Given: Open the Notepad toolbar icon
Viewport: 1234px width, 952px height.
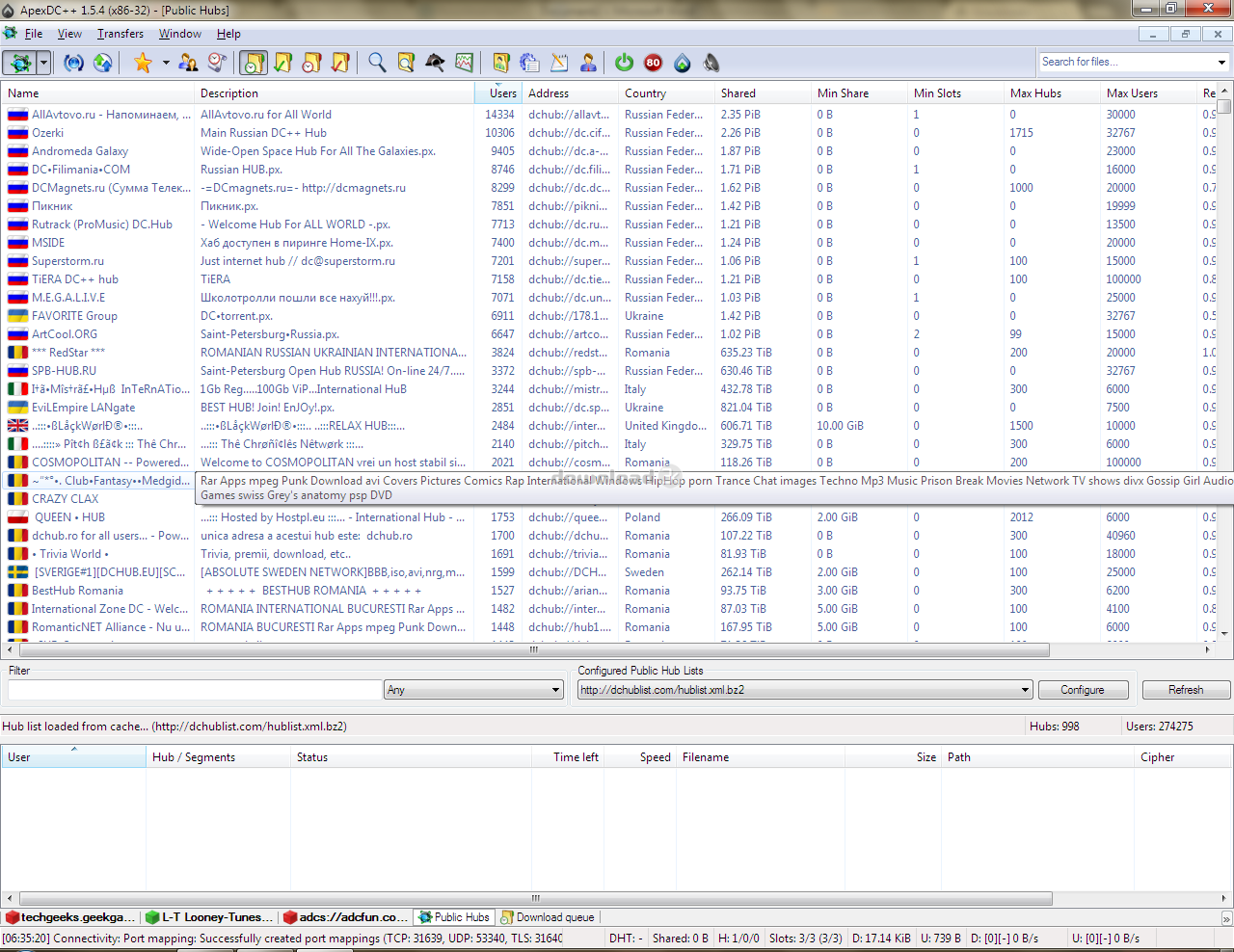Looking at the screenshot, I should pos(558,64).
